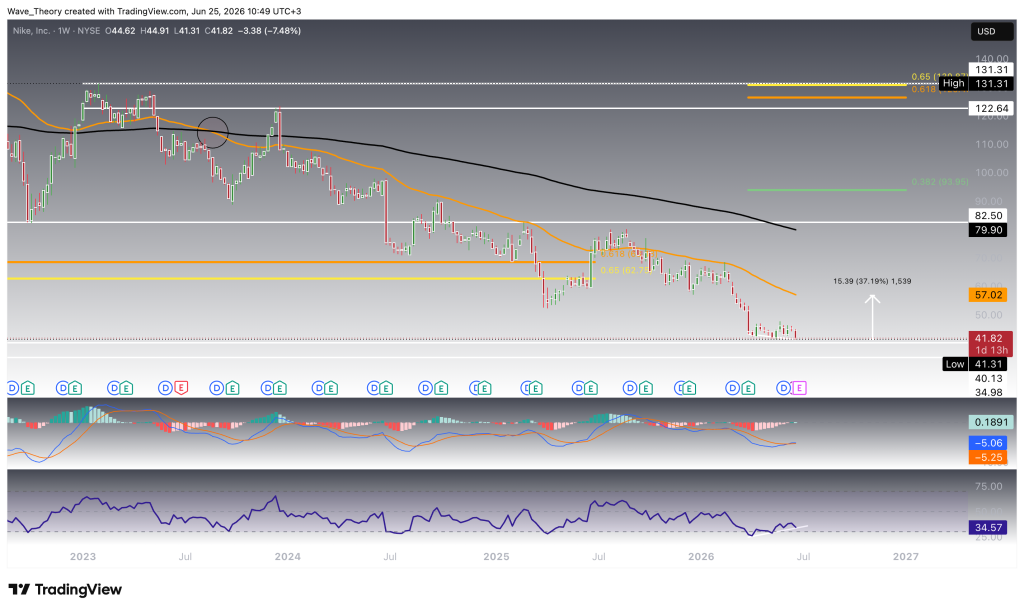Click the dividend D marker beside red E
Image resolution: width=1024 pixels, height=611 pixels.
(165, 388)
